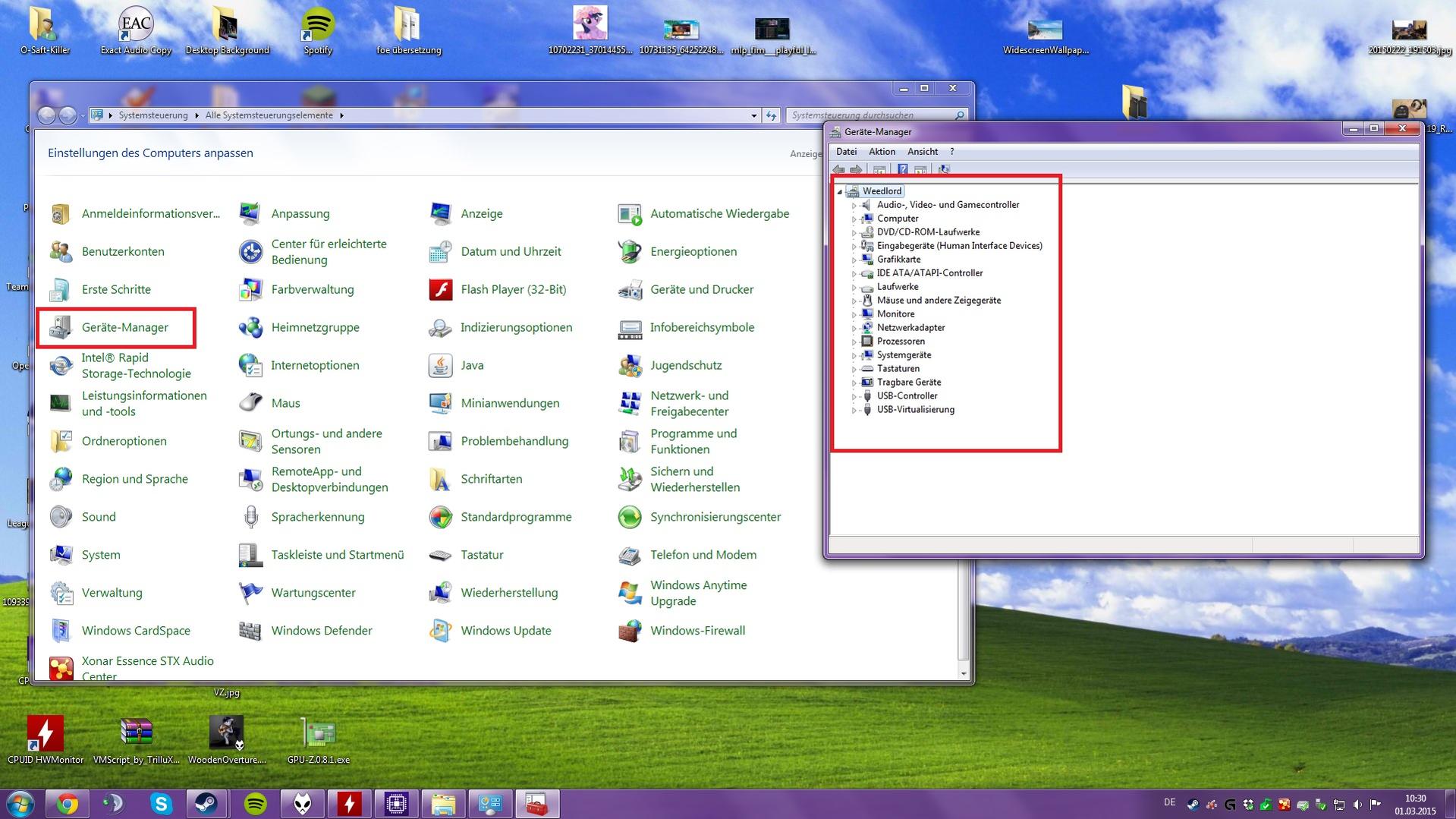
Task: Open Programme und Funktionen
Action: pos(693,441)
